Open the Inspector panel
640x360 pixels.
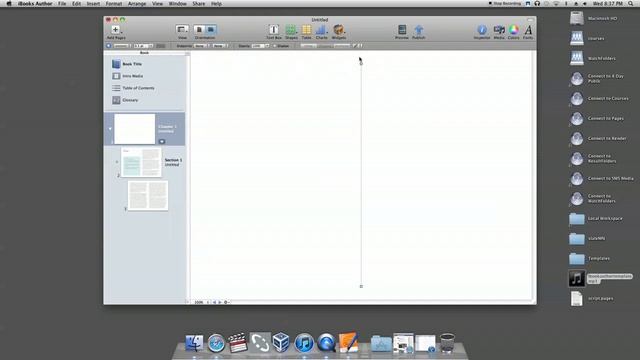[482, 31]
